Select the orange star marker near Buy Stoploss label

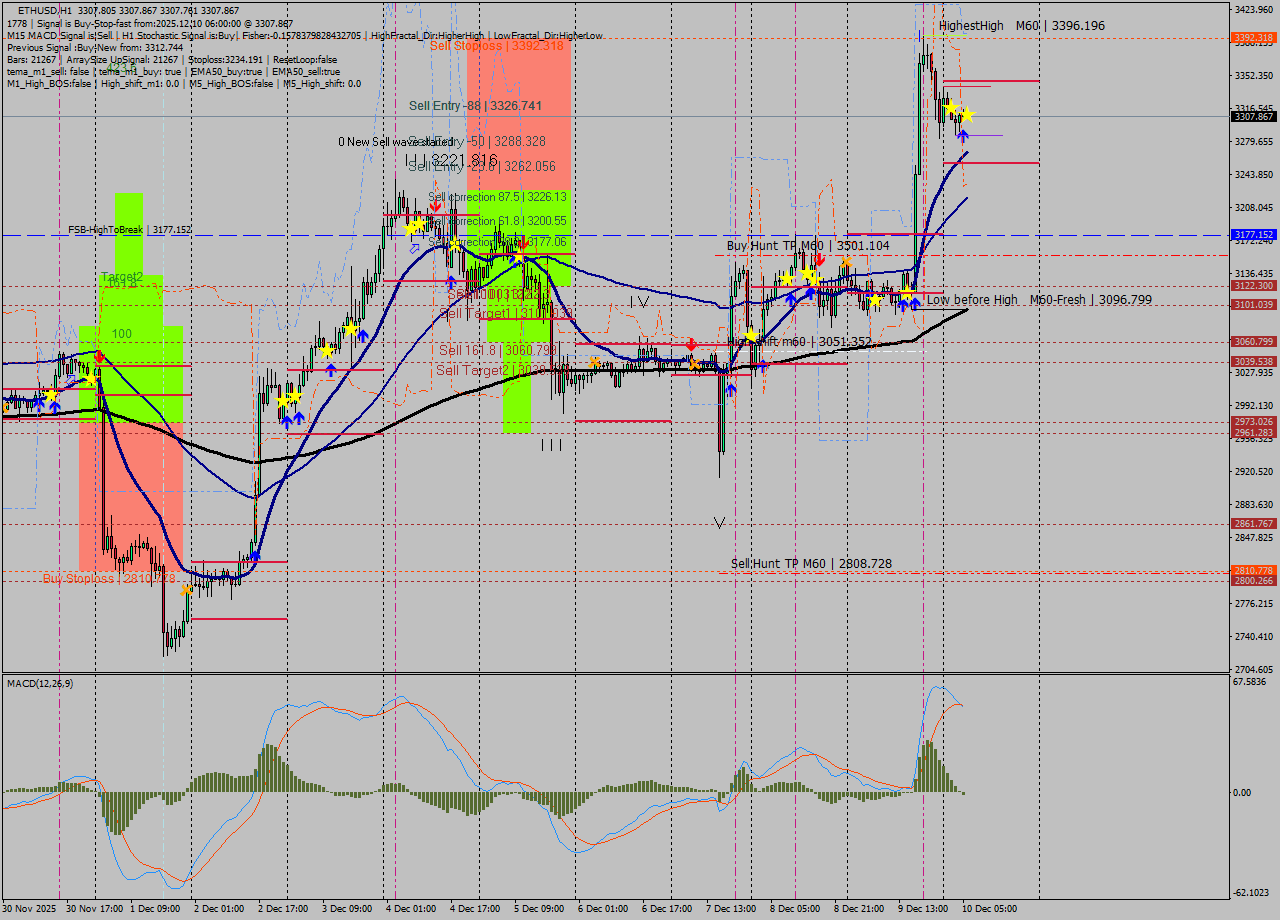185,589
